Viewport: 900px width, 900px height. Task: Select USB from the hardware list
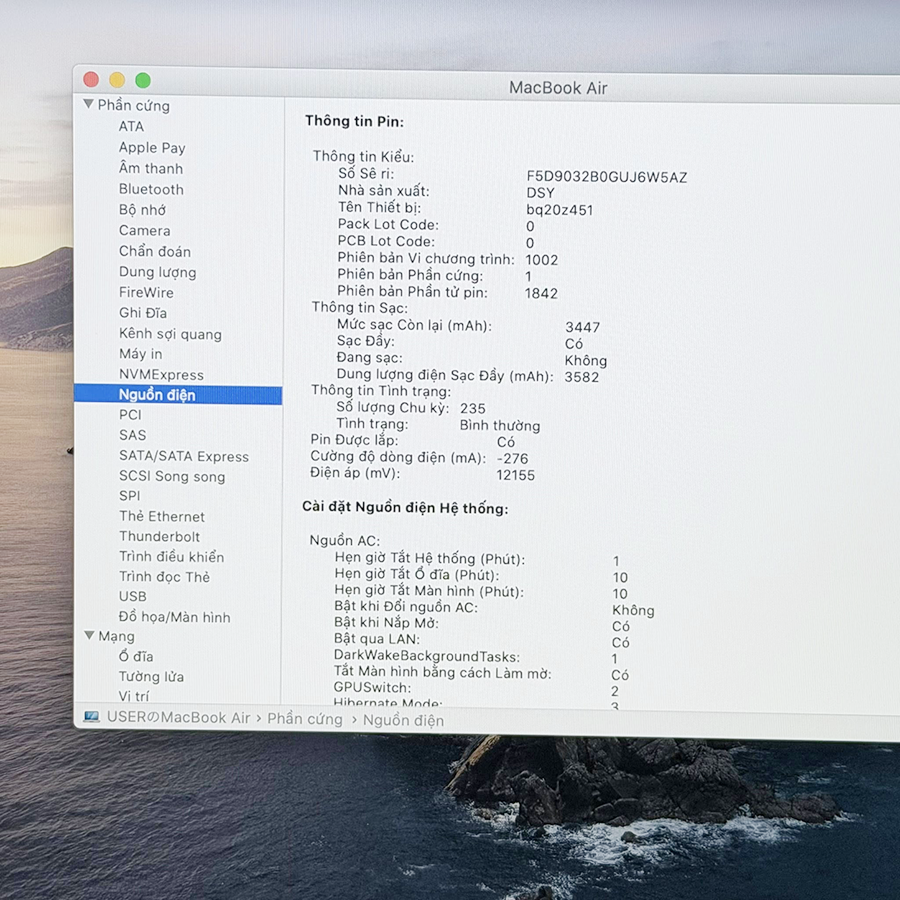click(x=132, y=596)
